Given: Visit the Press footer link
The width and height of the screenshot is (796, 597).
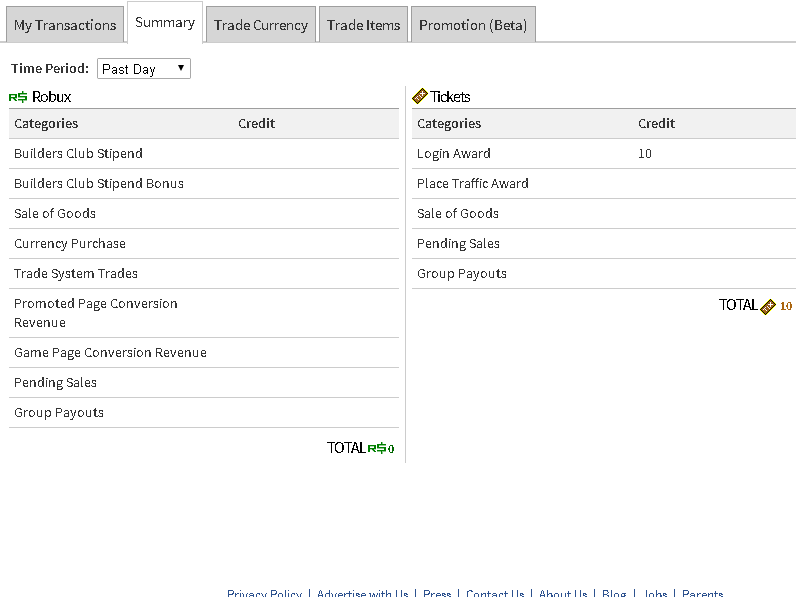Looking at the screenshot, I should (x=437, y=593).
